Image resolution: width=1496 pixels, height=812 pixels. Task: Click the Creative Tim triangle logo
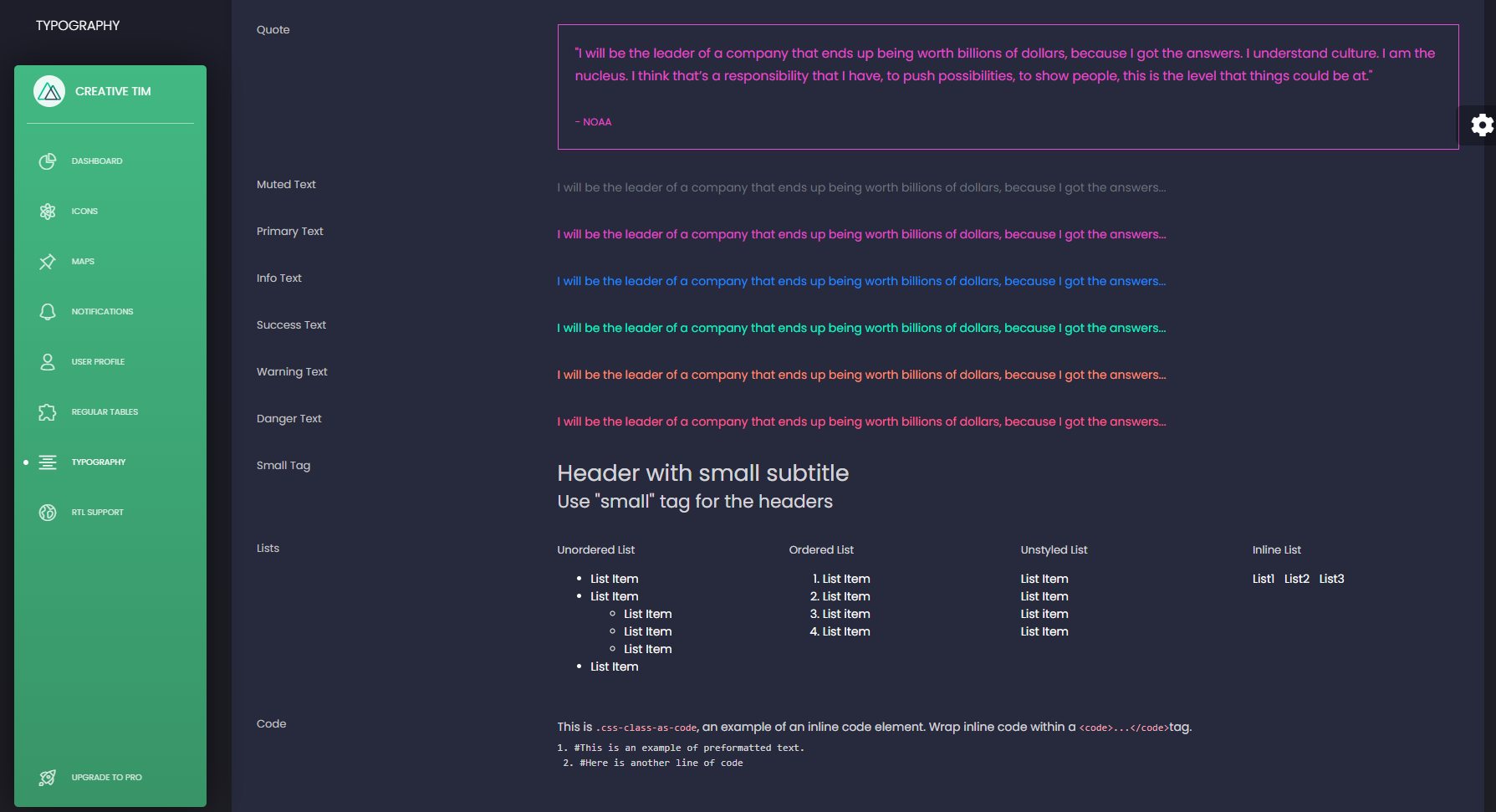(x=49, y=91)
